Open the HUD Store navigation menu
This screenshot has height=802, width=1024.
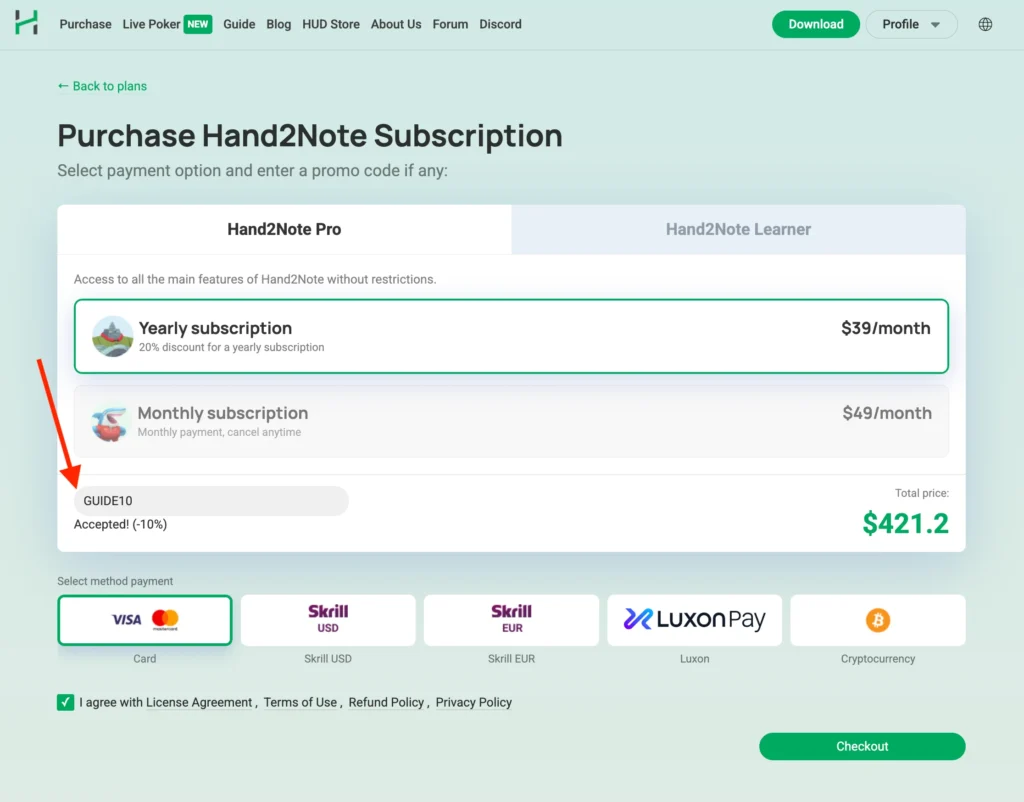(330, 23)
